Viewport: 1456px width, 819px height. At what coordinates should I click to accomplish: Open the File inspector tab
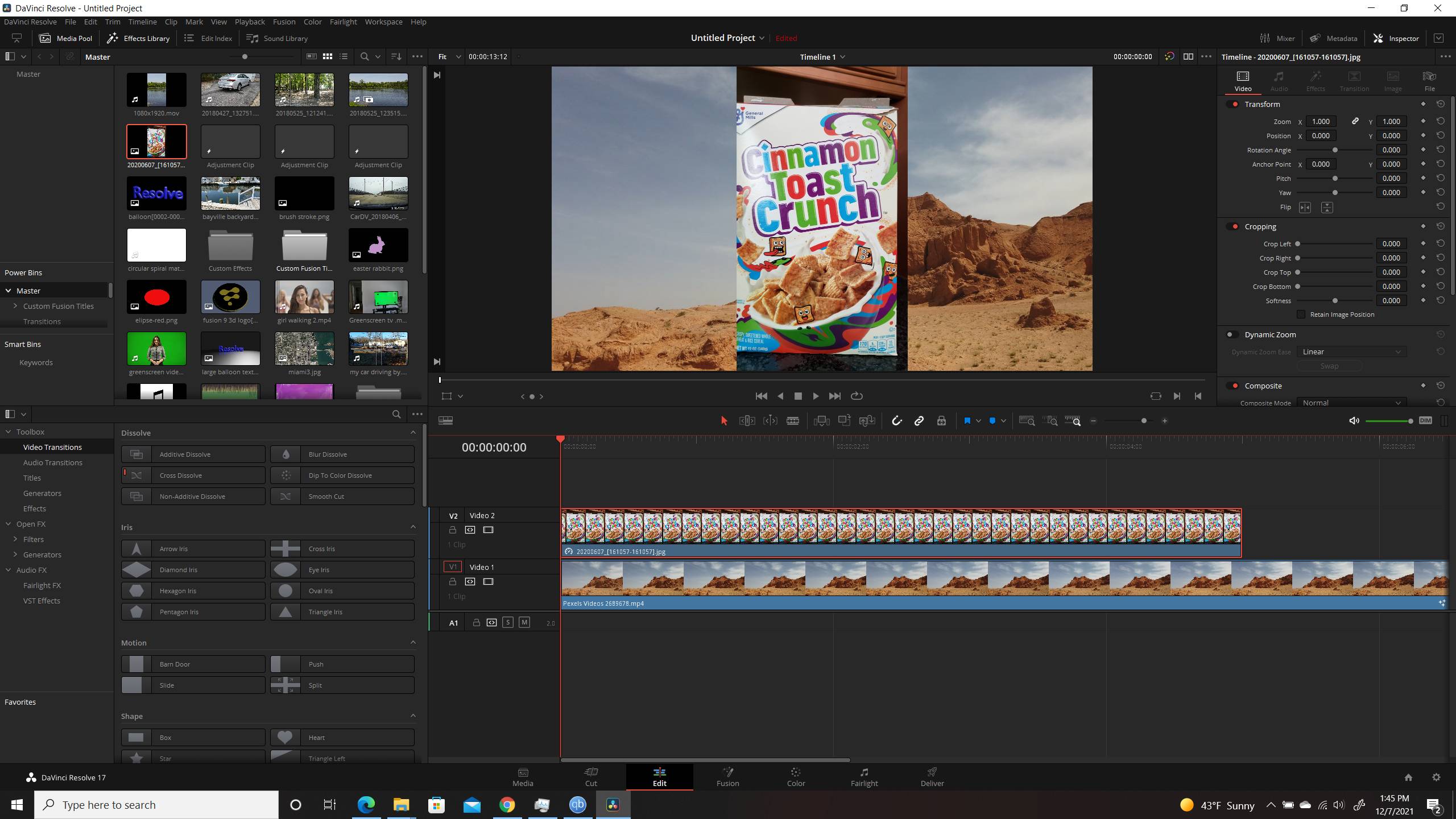[x=1429, y=81]
